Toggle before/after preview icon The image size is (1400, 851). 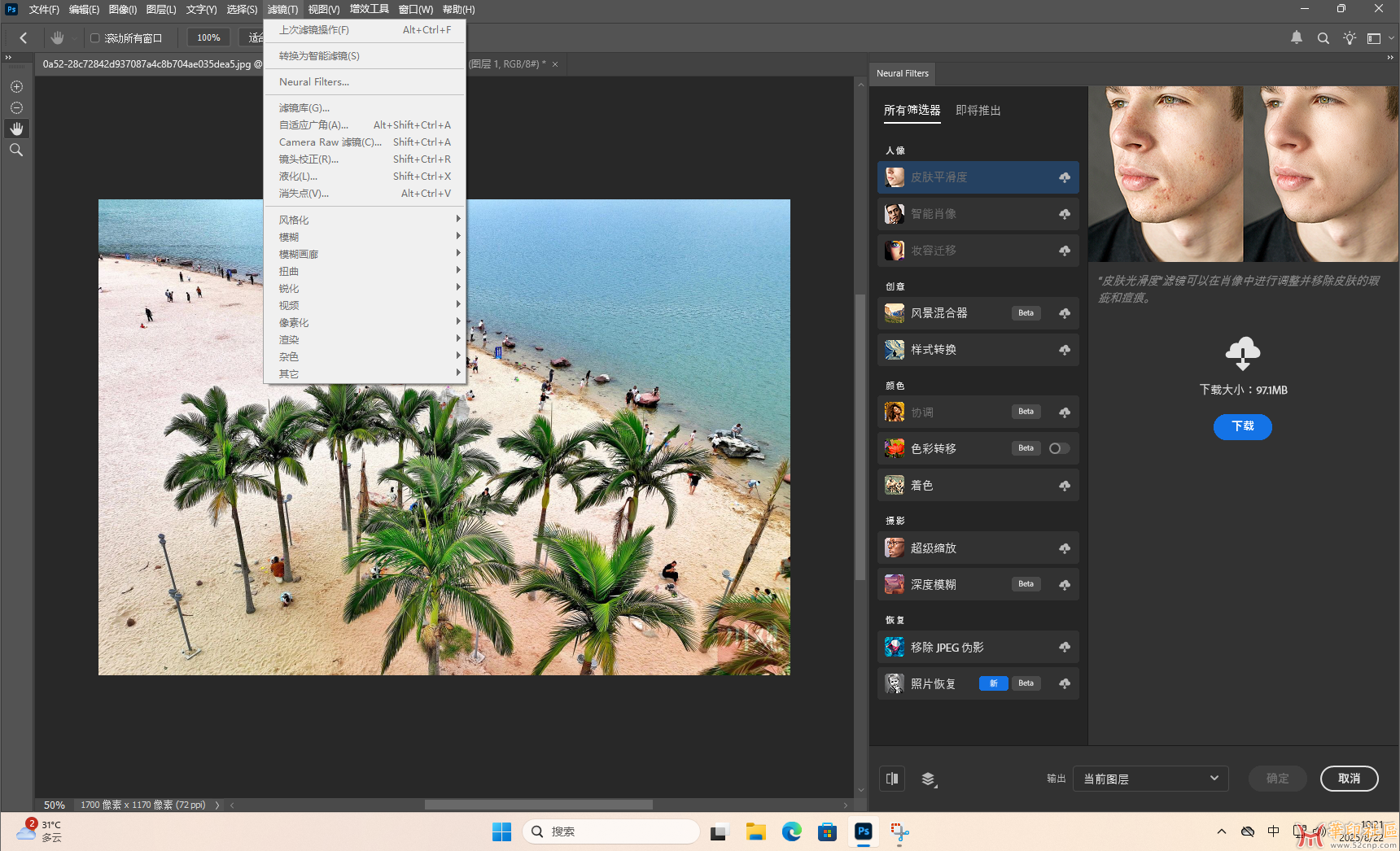point(892,779)
